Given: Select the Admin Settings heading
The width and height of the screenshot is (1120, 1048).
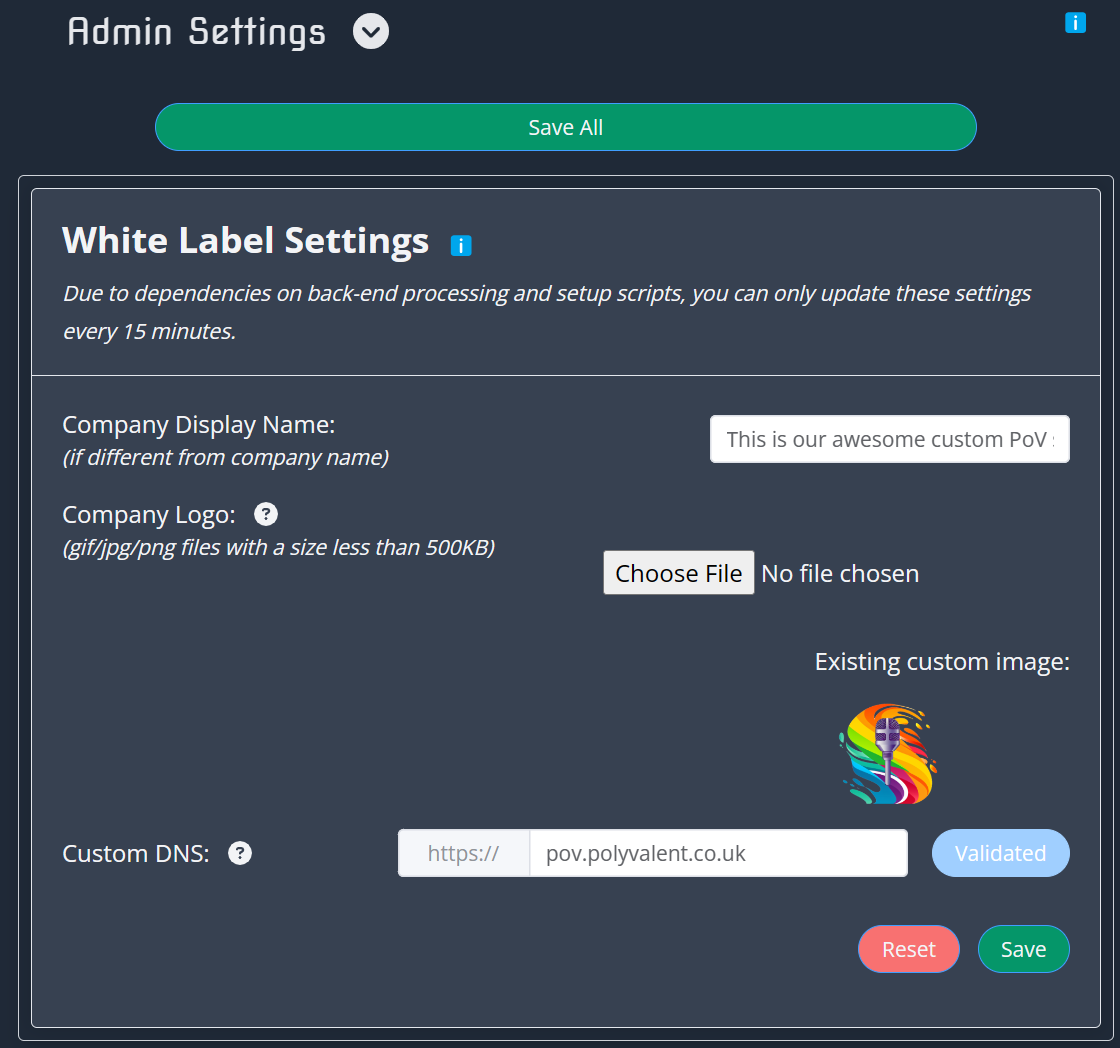Looking at the screenshot, I should [x=196, y=31].
